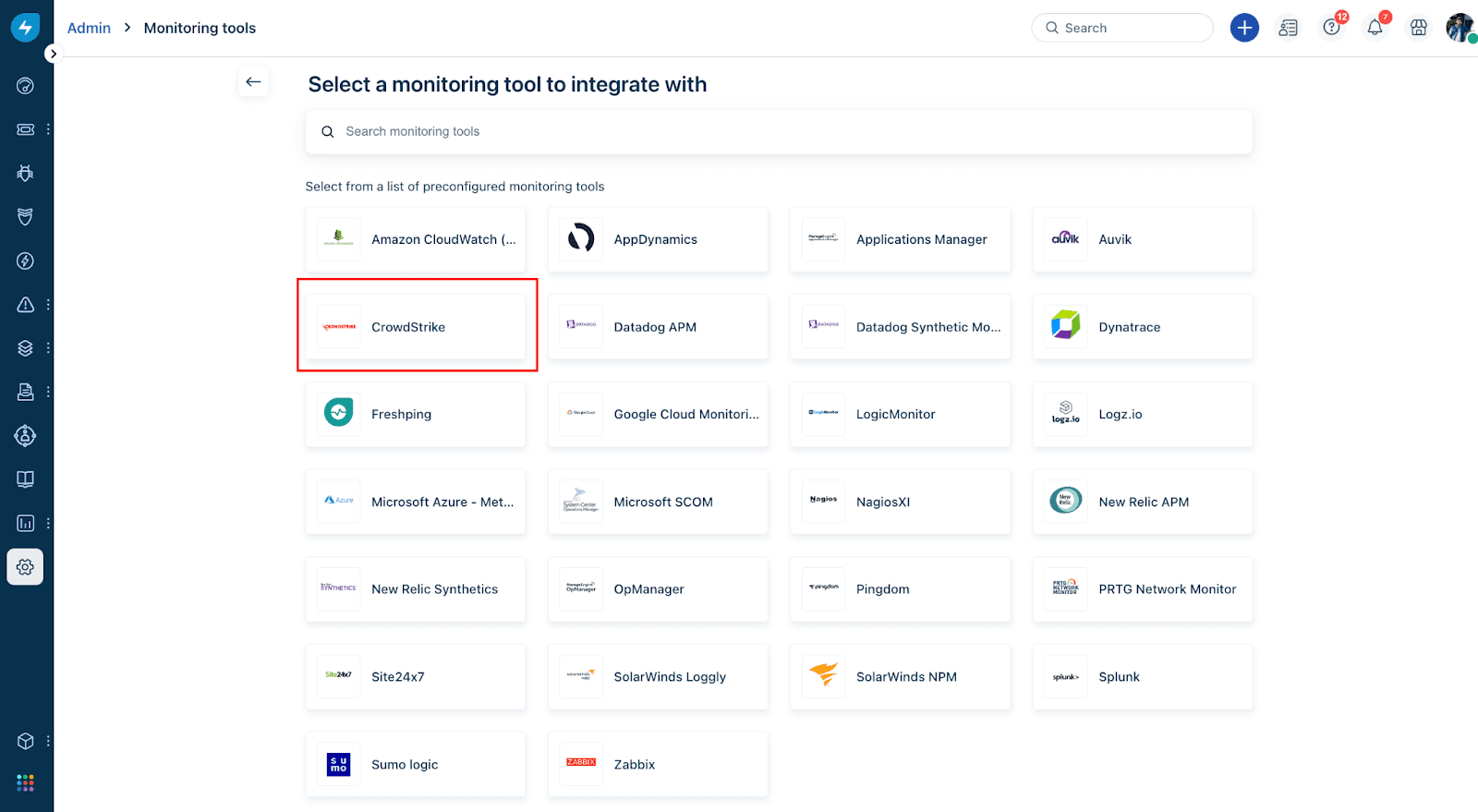Open three-dot menu beside cube icon
1478x812 pixels.
click(x=48, y=741)
